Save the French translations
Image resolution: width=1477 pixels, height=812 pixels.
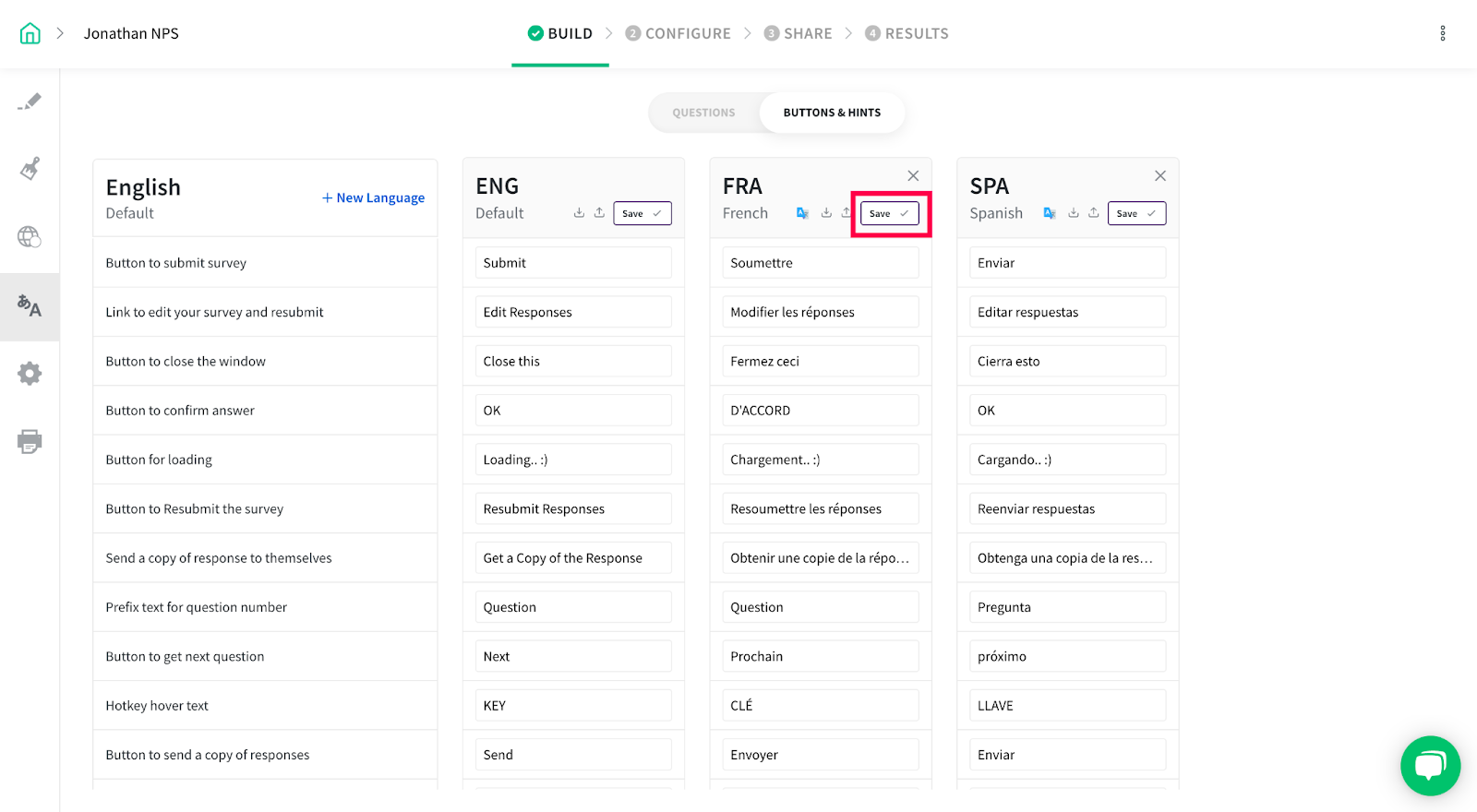889,214
